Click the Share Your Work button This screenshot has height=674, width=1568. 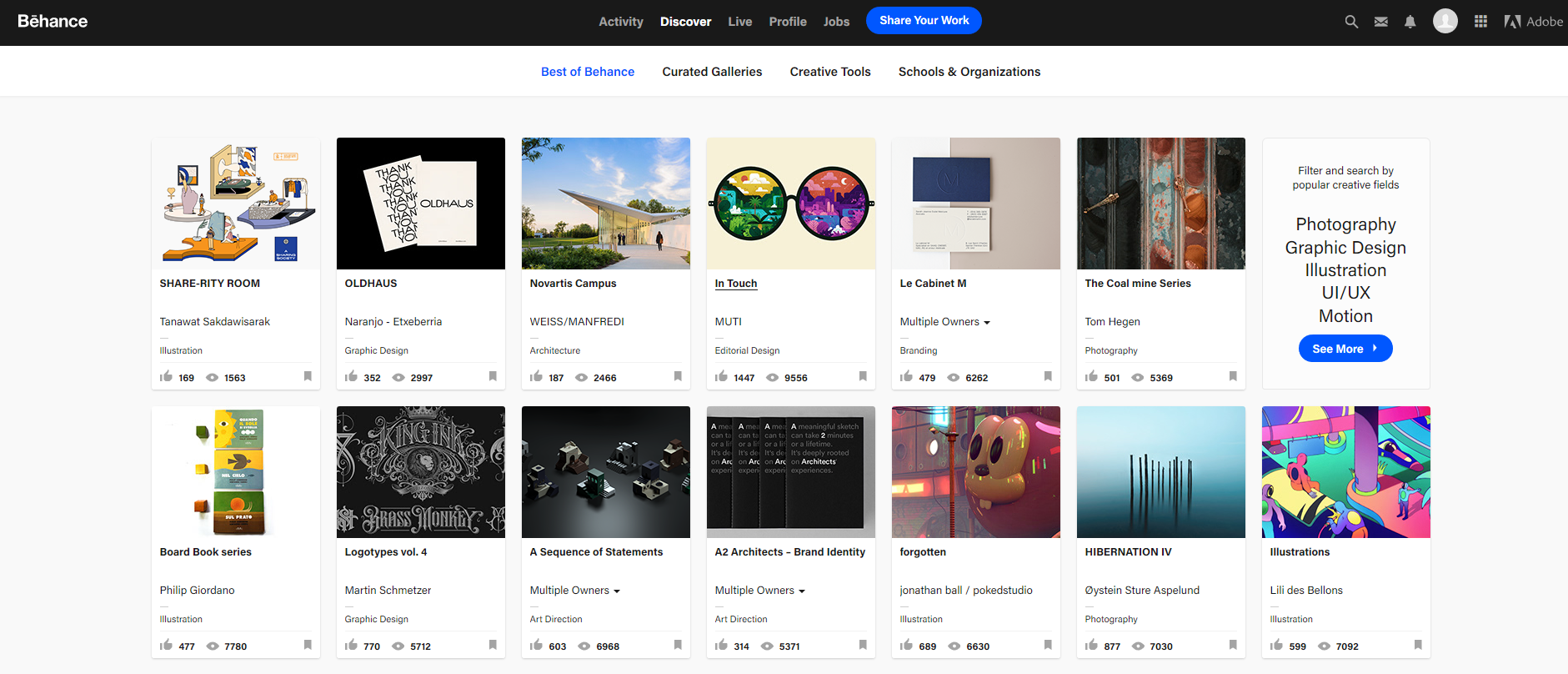point(924,21)
